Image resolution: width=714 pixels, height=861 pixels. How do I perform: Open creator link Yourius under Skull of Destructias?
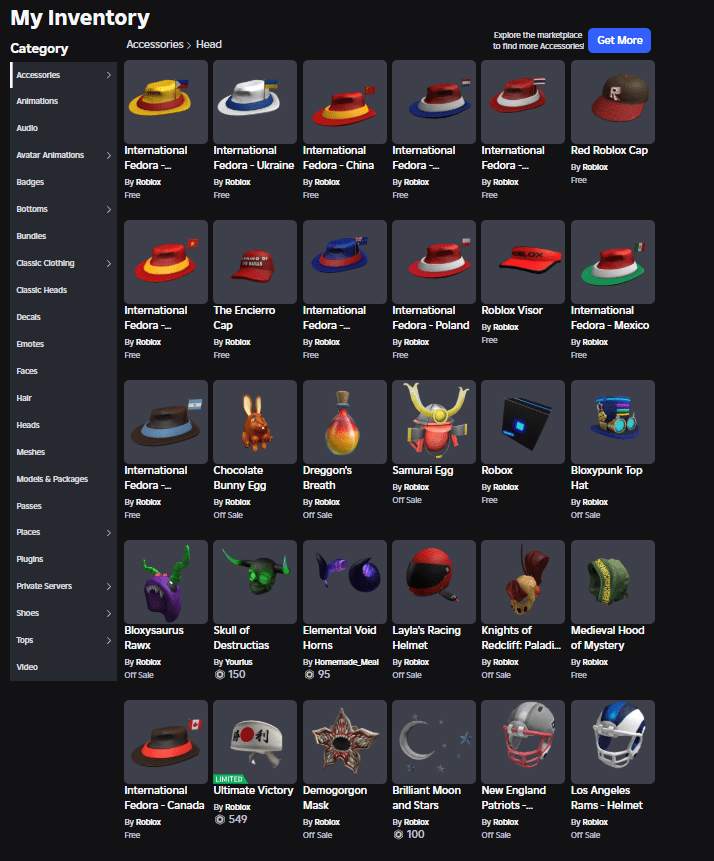238,662
